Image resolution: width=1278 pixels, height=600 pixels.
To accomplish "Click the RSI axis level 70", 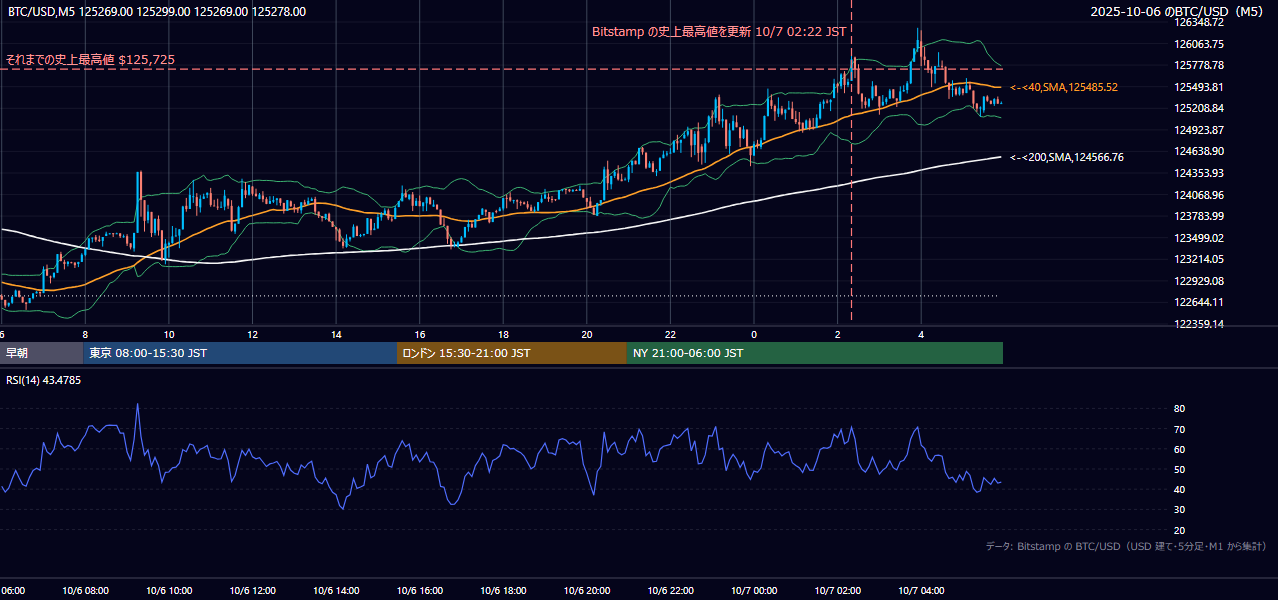I will click(1179, 429).
